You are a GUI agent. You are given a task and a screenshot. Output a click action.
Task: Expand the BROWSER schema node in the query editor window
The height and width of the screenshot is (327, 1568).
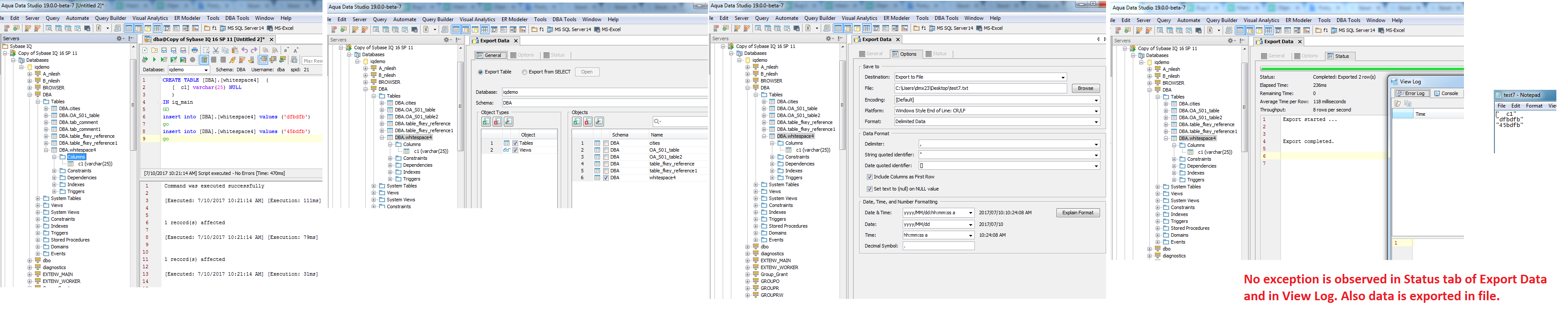point(29,88)
